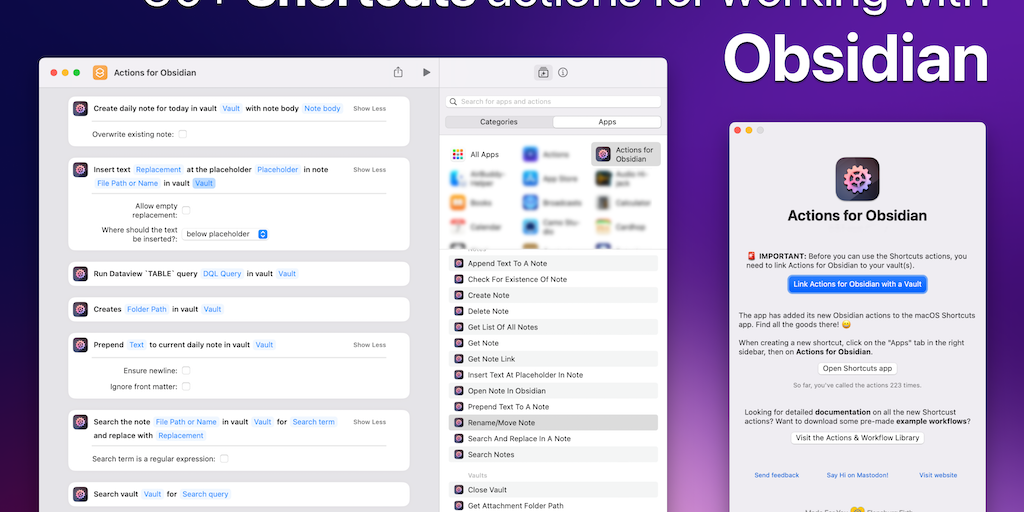
Task: Select Open Note In Obsidian action
Action: 553,391
